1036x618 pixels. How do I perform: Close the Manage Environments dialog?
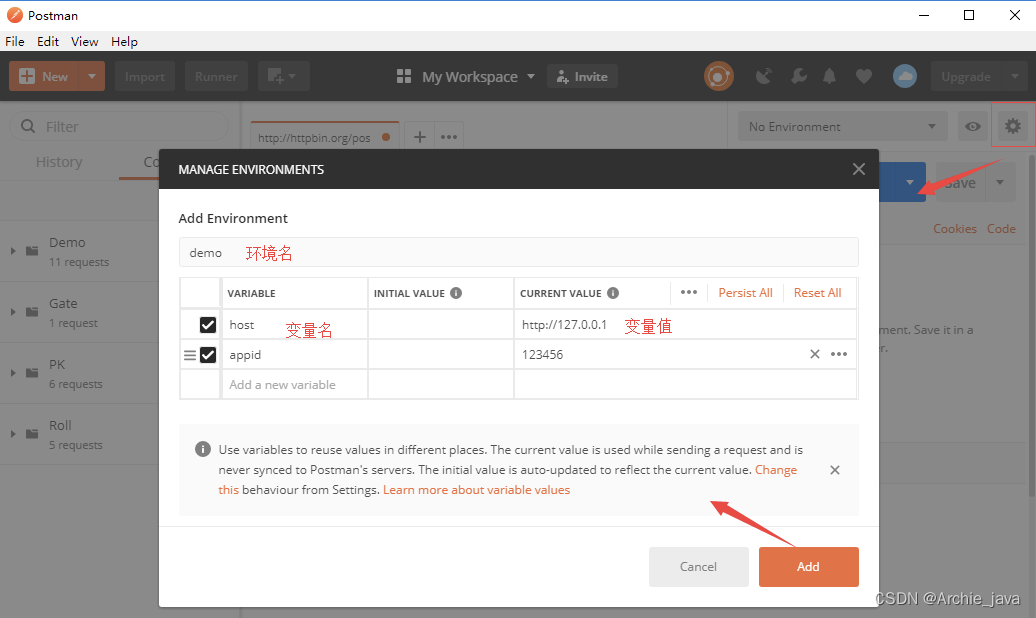[x=858, y=169]
